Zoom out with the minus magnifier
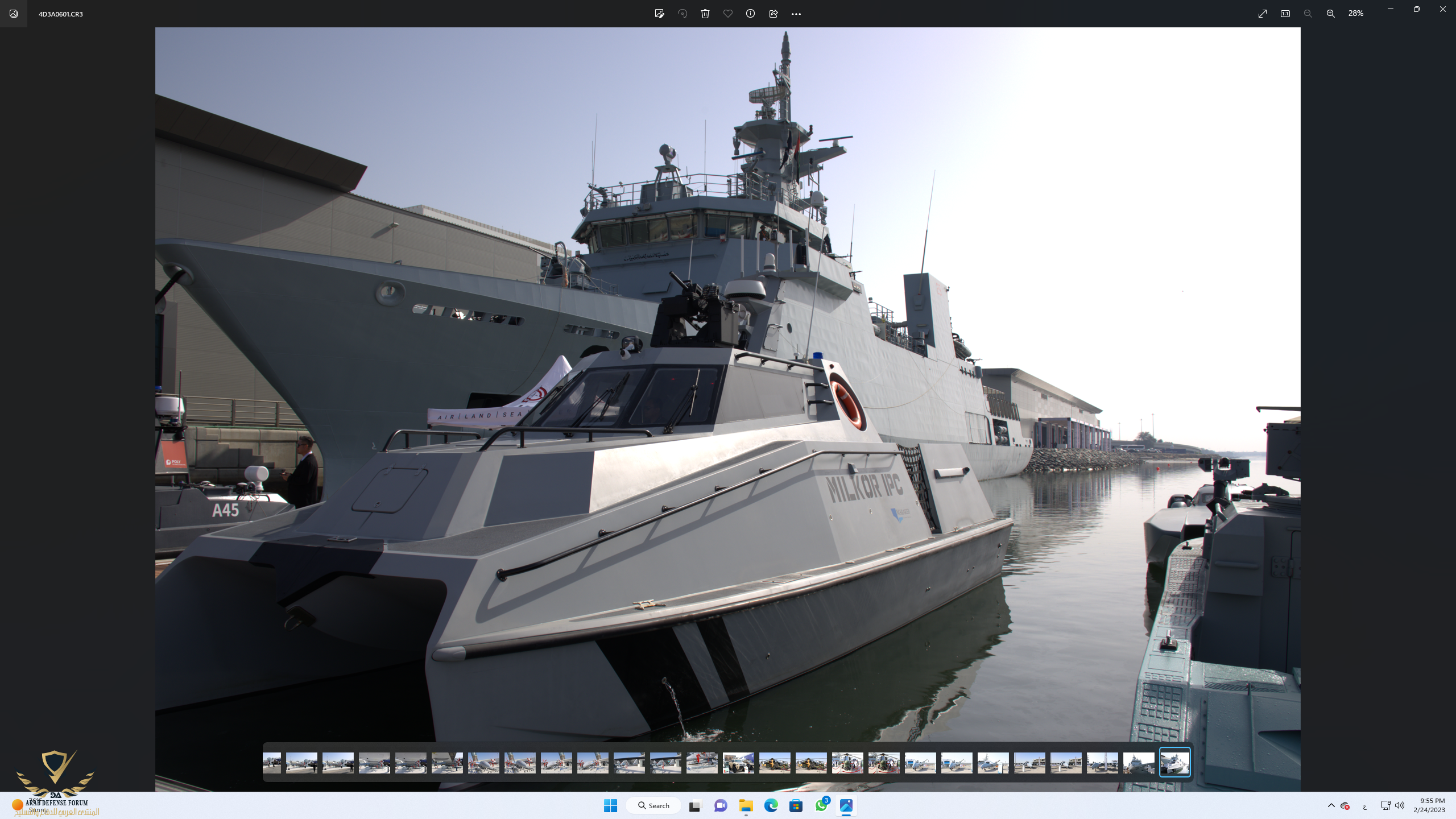Viewport: 1456px width, 819px height. pyautogui.click(x=1308, y=14)
